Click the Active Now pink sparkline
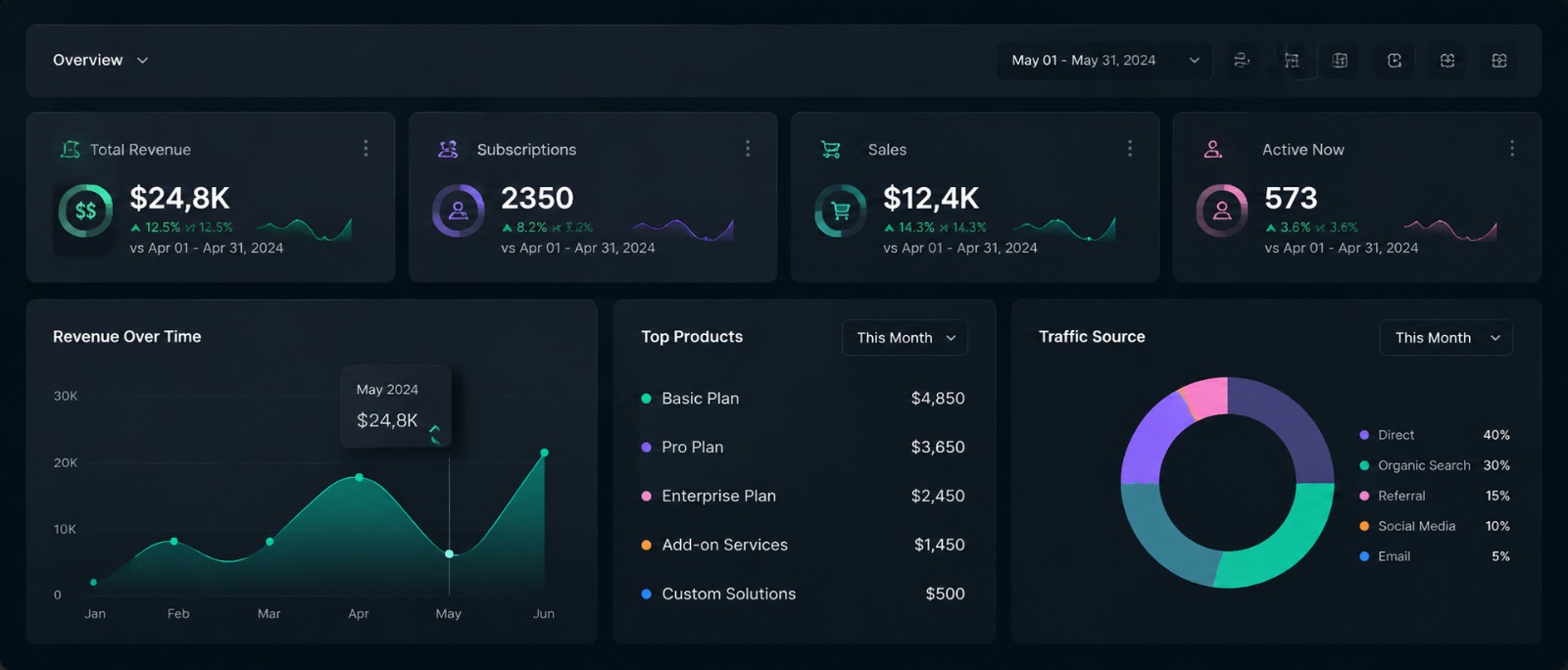Image resolution: width=1568 pixels, height=670 pixels. click(1450, 230)
